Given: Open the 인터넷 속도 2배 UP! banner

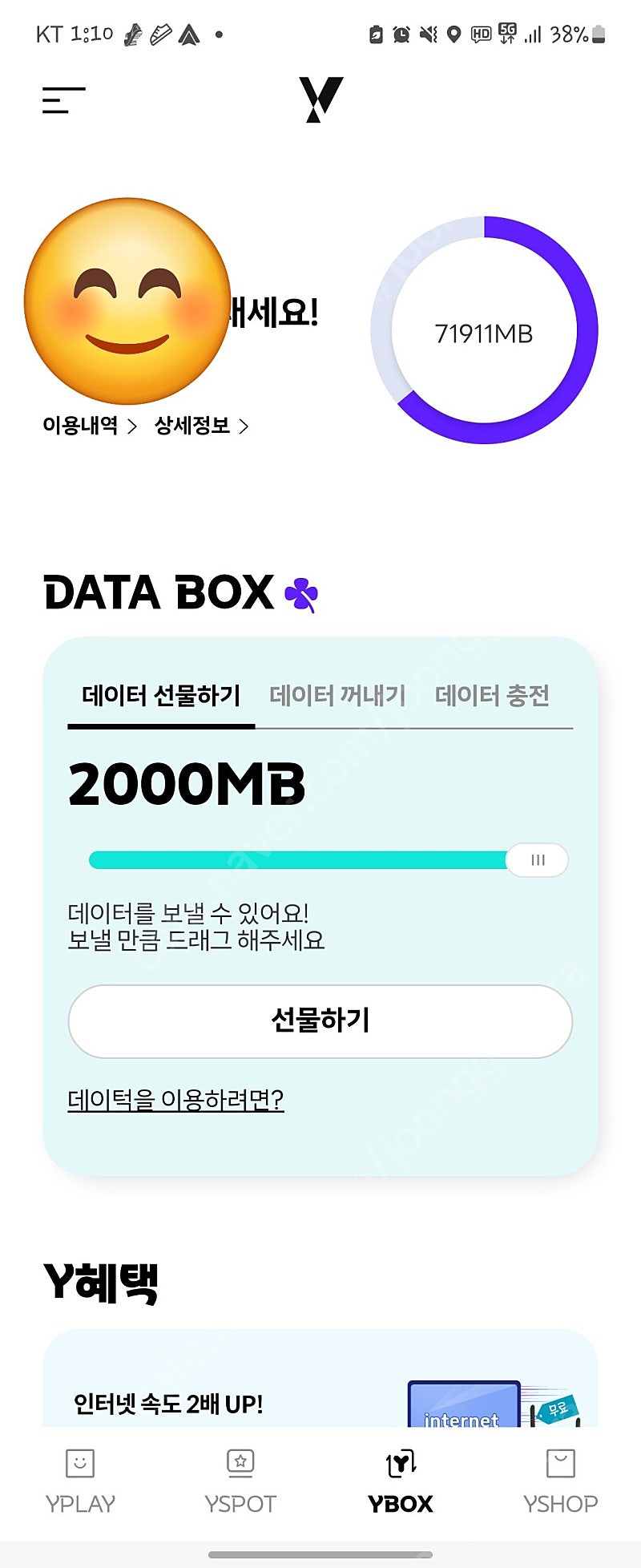Looking at the screenshot, I should point(320,1379).
